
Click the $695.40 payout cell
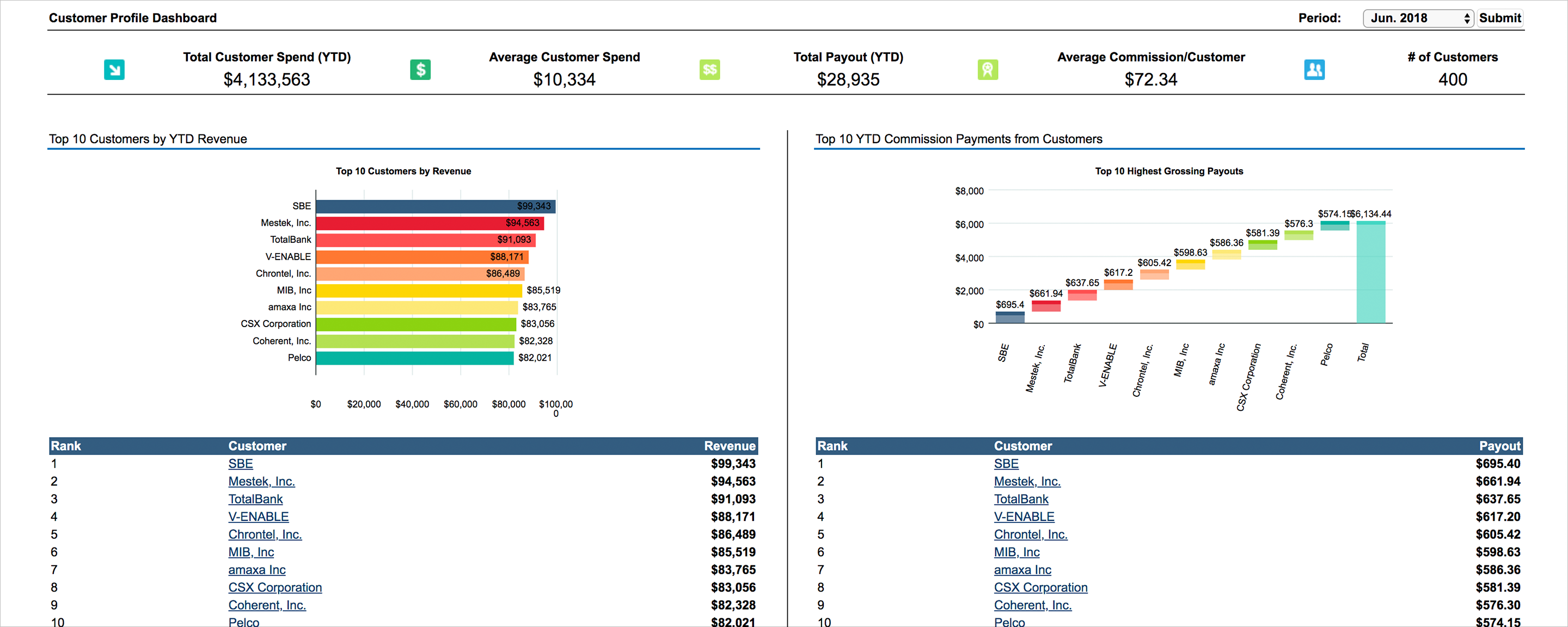[x=1498, y=464]
